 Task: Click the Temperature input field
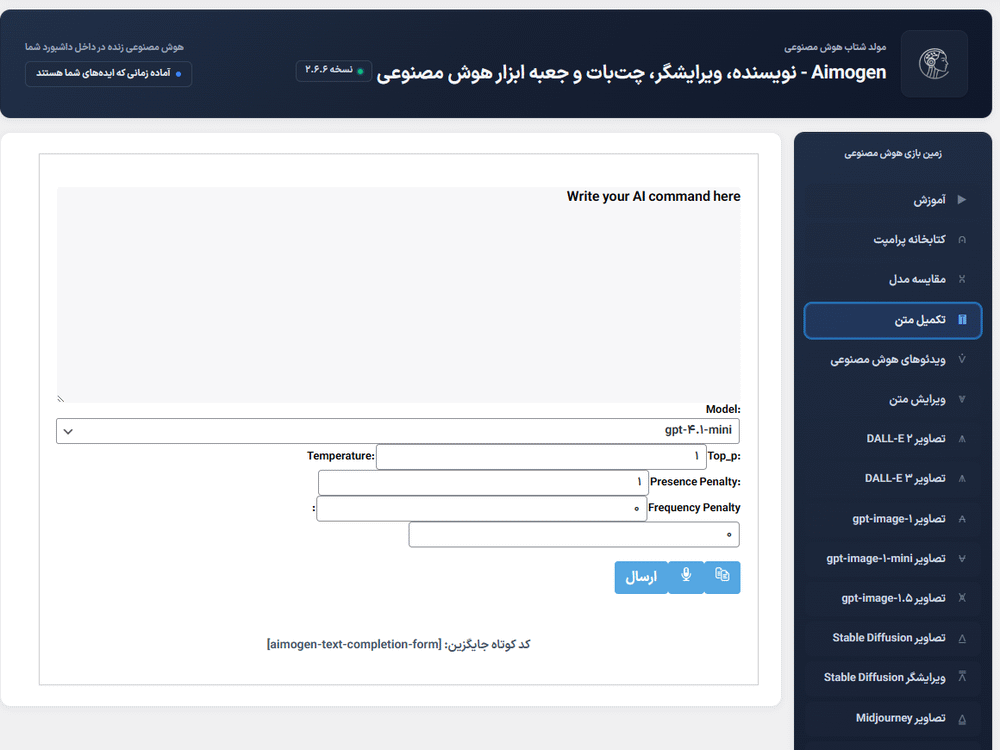540,456
